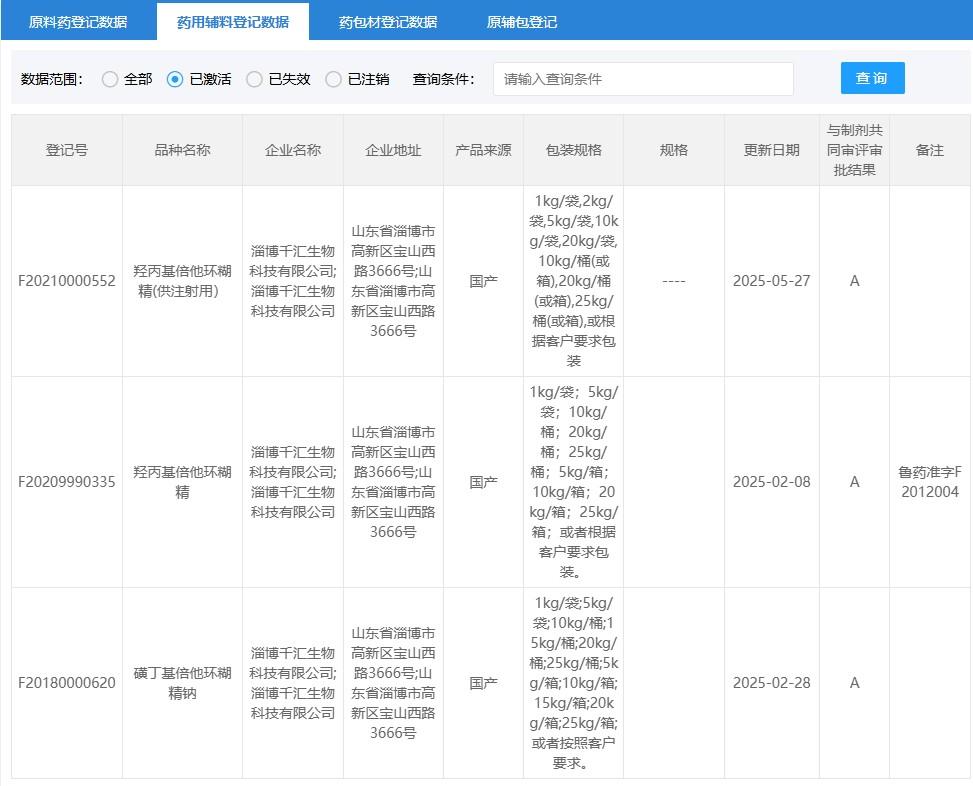
Task: Select registration number F20180000620
Action: (x=67, y=683)
